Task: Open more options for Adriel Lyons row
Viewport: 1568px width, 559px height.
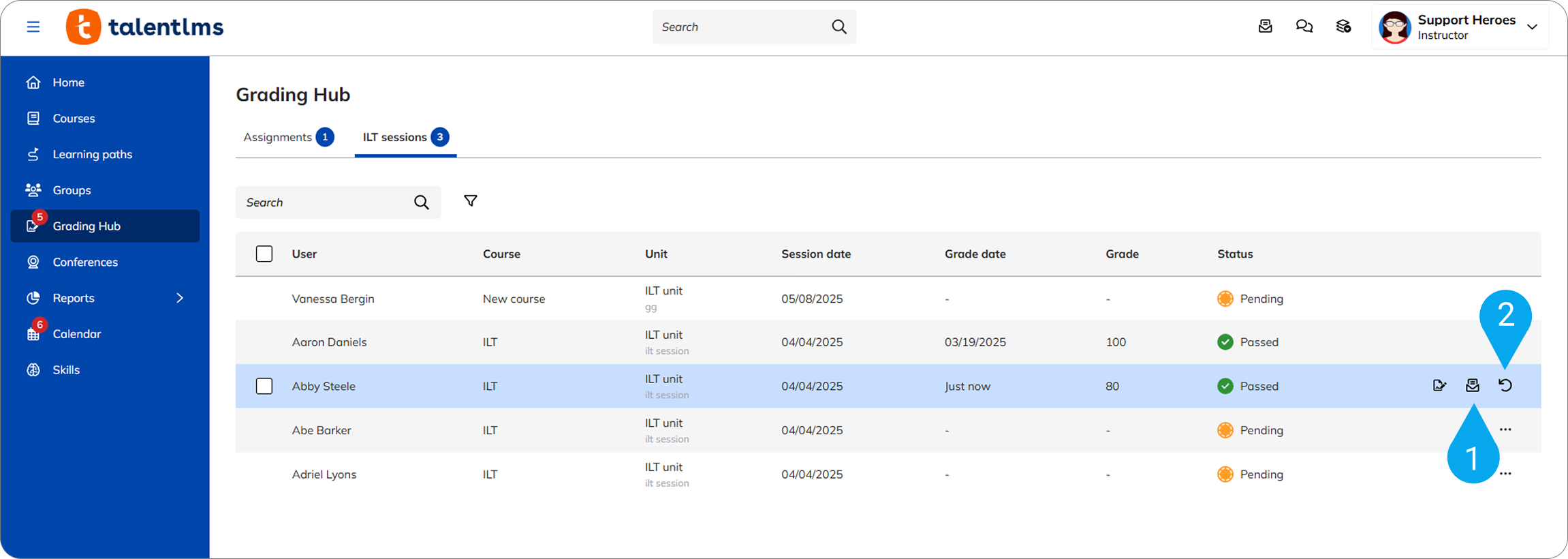Action: tap(1505, 474)
